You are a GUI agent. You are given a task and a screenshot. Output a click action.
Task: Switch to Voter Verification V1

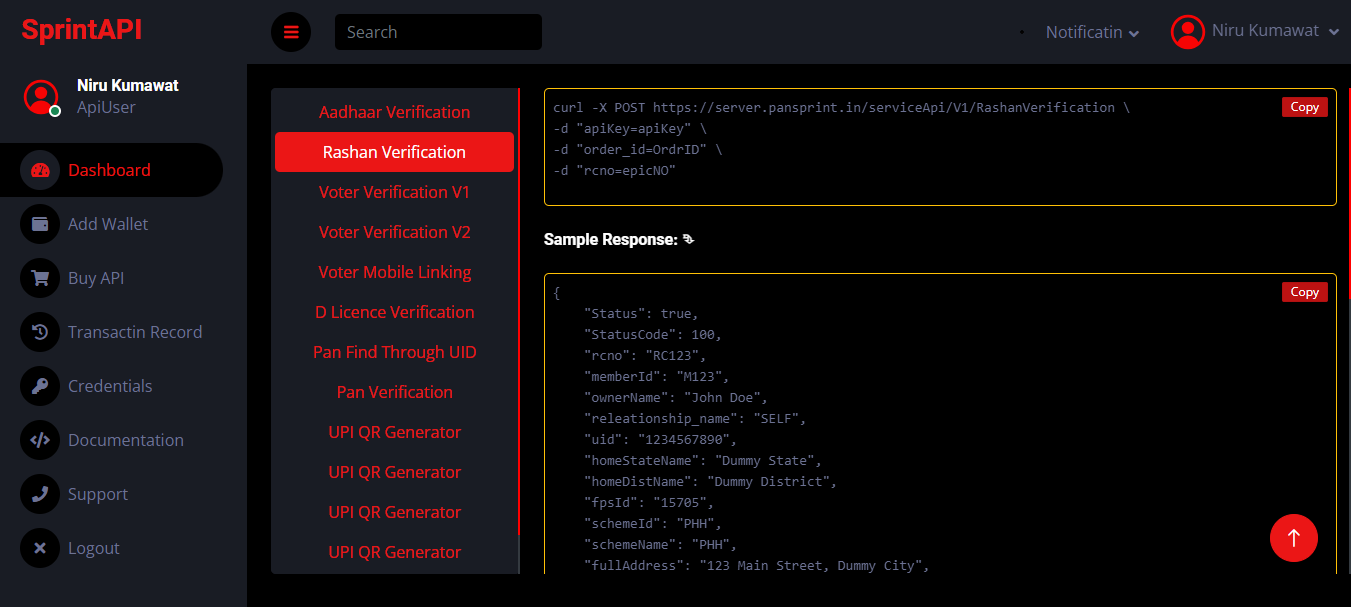(394, 192)
